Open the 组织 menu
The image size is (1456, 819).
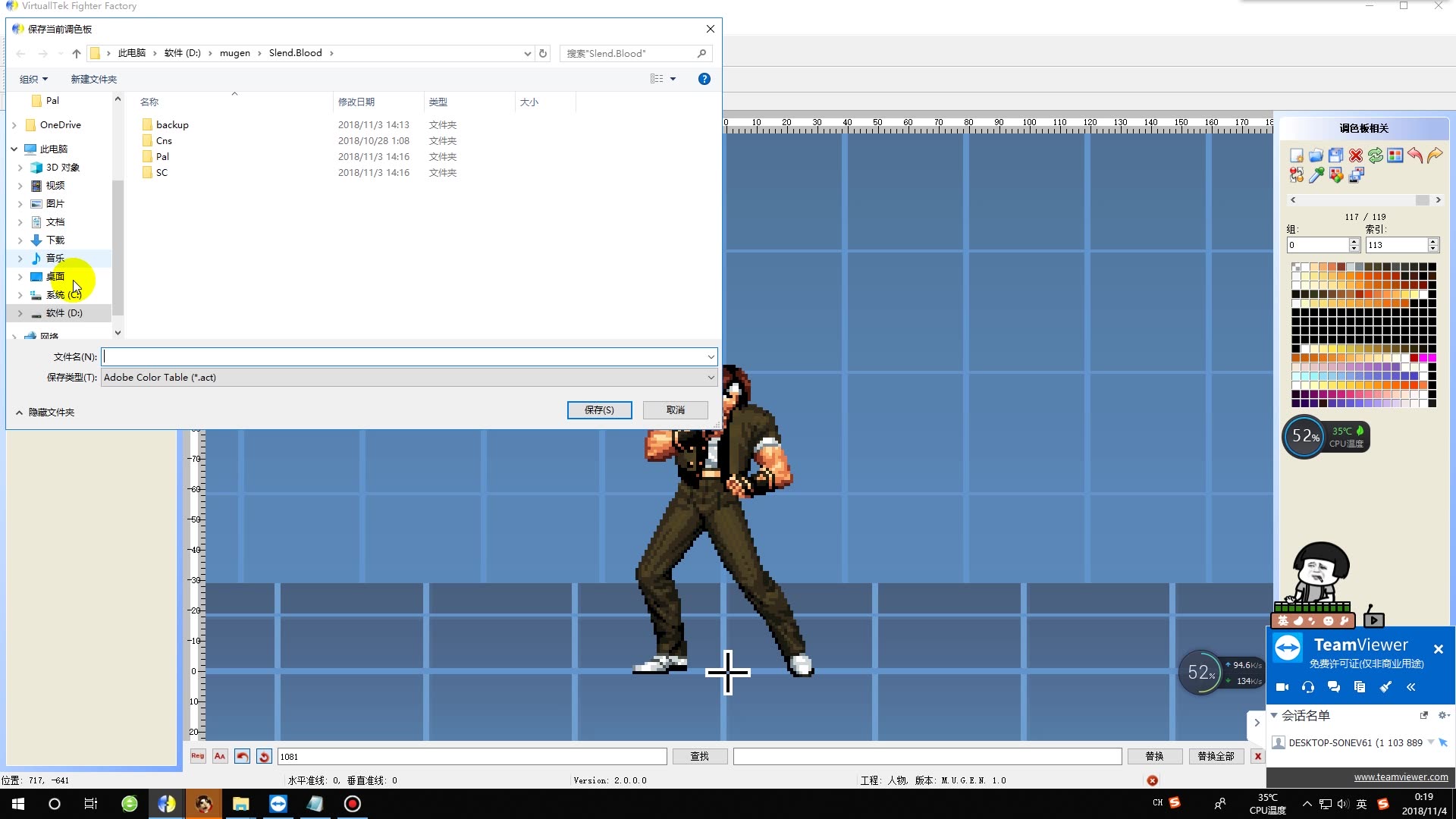(33, 80)
